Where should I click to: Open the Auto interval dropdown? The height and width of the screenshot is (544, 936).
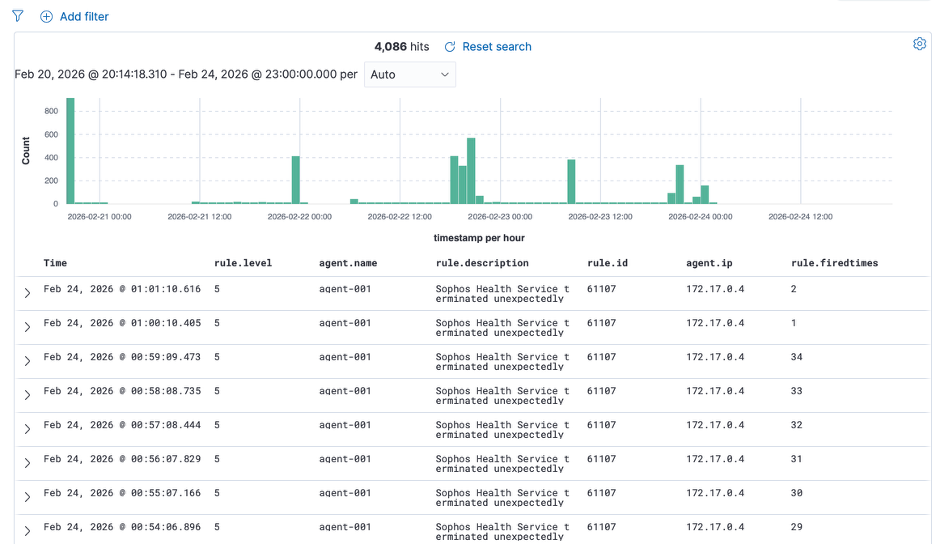pos(409,74)
